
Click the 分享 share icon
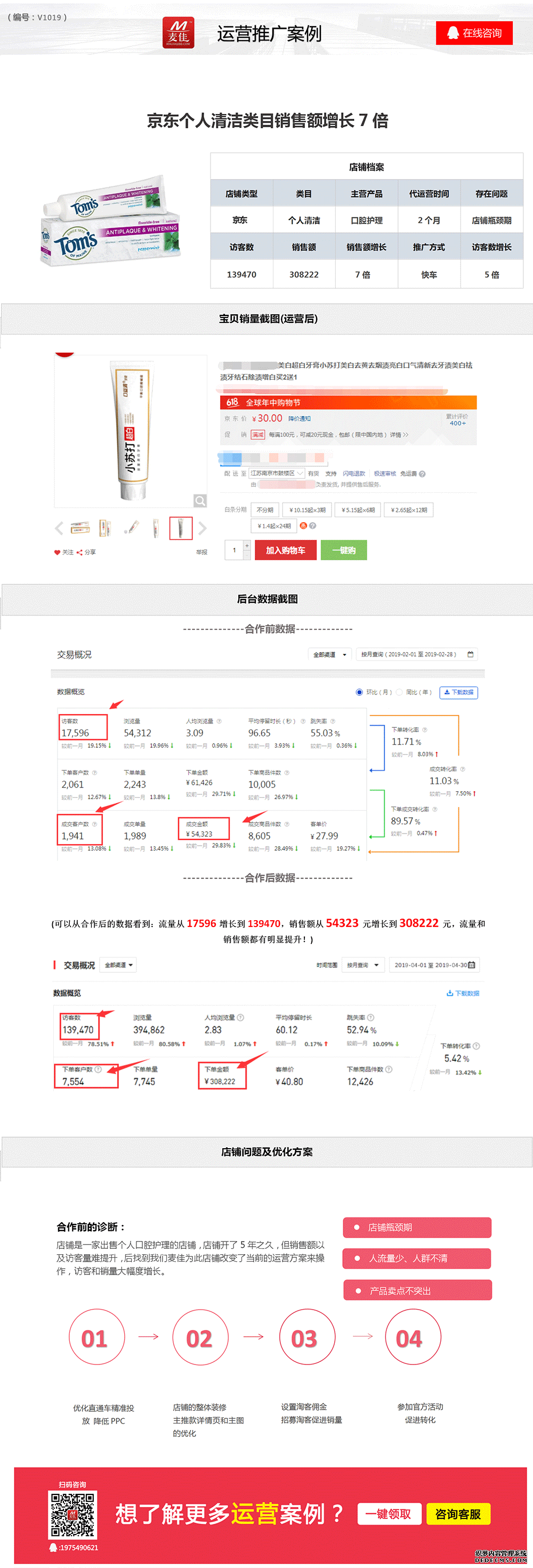[x=79, y=552]
